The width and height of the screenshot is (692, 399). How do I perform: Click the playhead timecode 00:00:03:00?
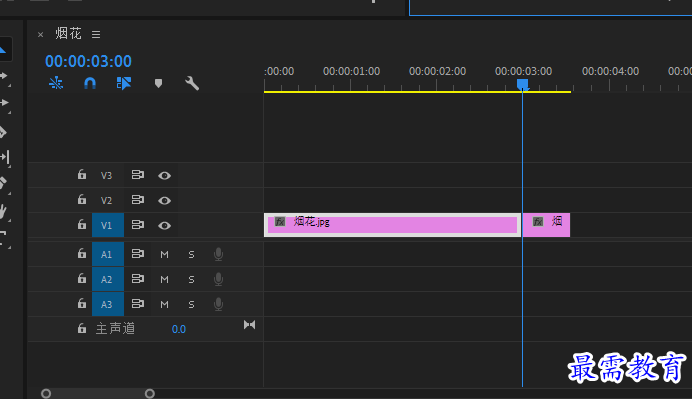tap(88, 61)
